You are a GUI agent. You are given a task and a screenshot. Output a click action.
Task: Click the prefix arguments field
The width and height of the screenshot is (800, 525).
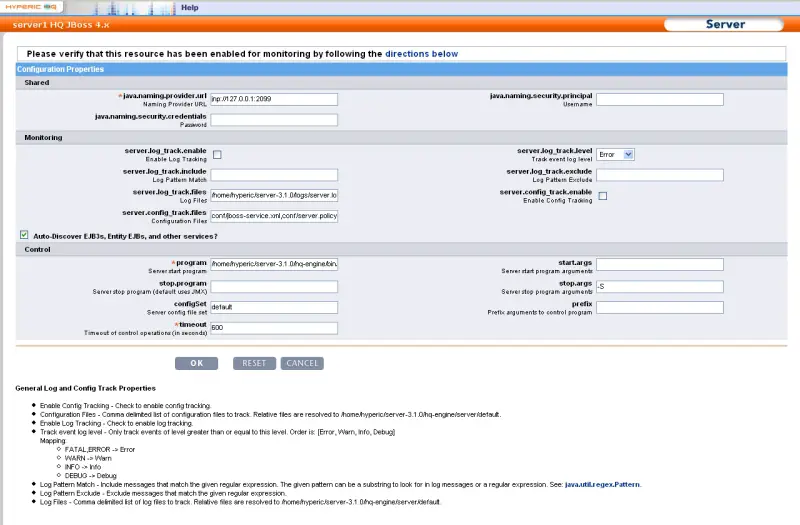pyautogui.click(x=660, y=307)
